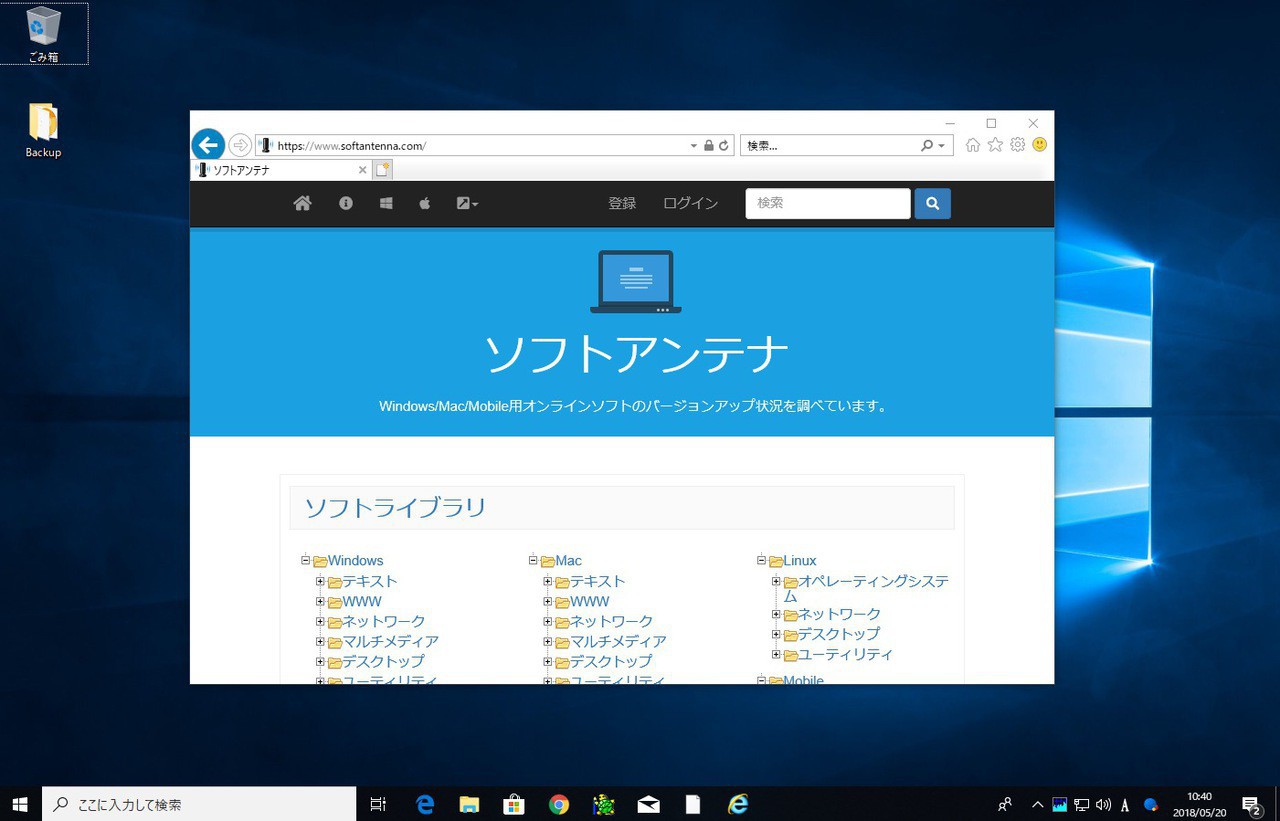This screenshot has width=1280, height=821.
Task: Click the house icon in site navbar
Action: pyautogui.click(x=302, y=203)
